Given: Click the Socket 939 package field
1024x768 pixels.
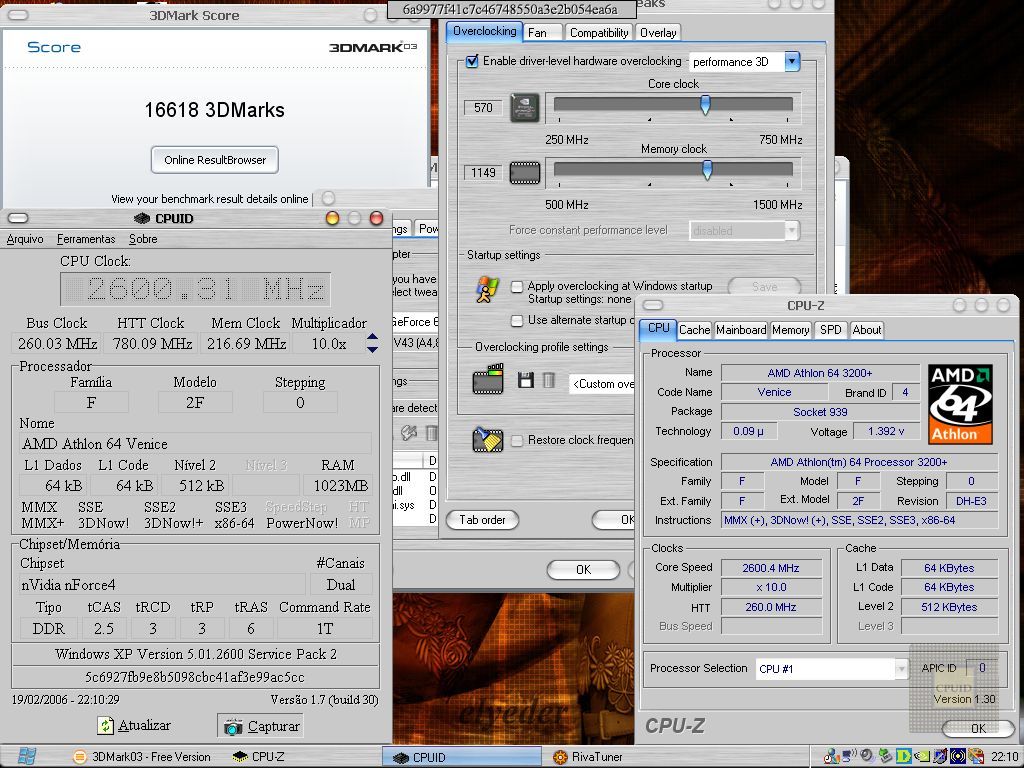Looking at the screenshot, I should point(820,412).
